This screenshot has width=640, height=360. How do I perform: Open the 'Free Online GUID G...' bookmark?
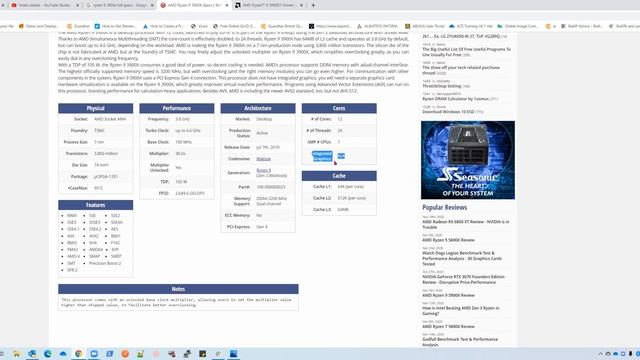235,26
